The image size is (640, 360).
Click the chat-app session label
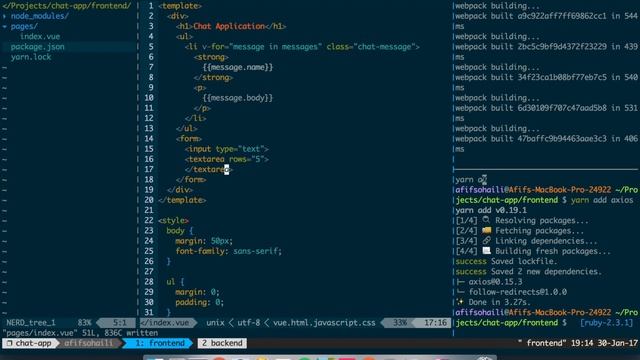33,343
